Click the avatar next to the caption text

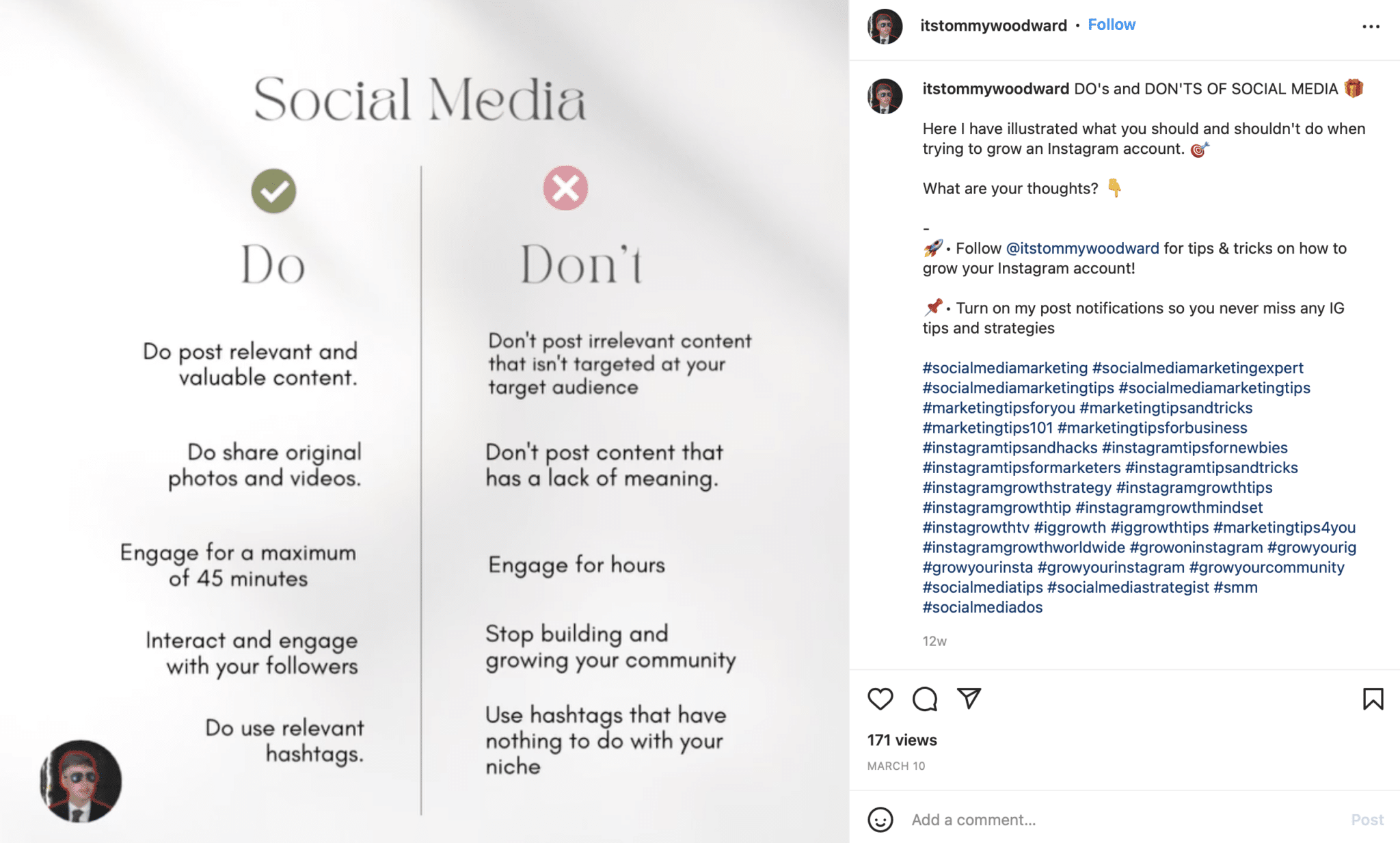click(x=884, y=89)
